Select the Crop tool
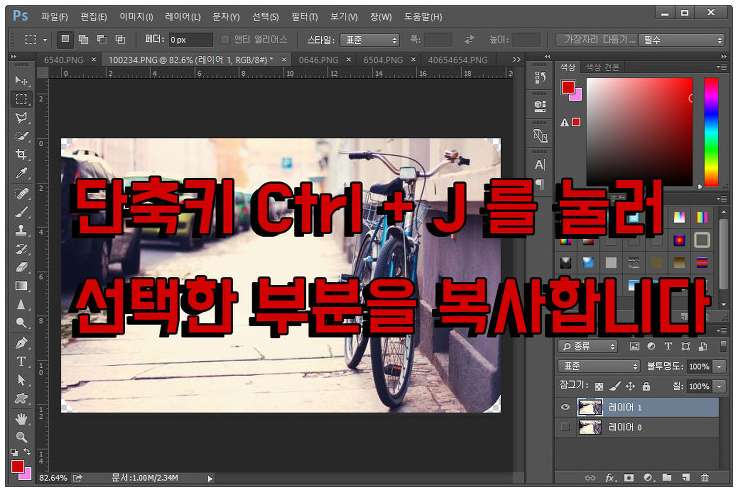 coord(21,154)
